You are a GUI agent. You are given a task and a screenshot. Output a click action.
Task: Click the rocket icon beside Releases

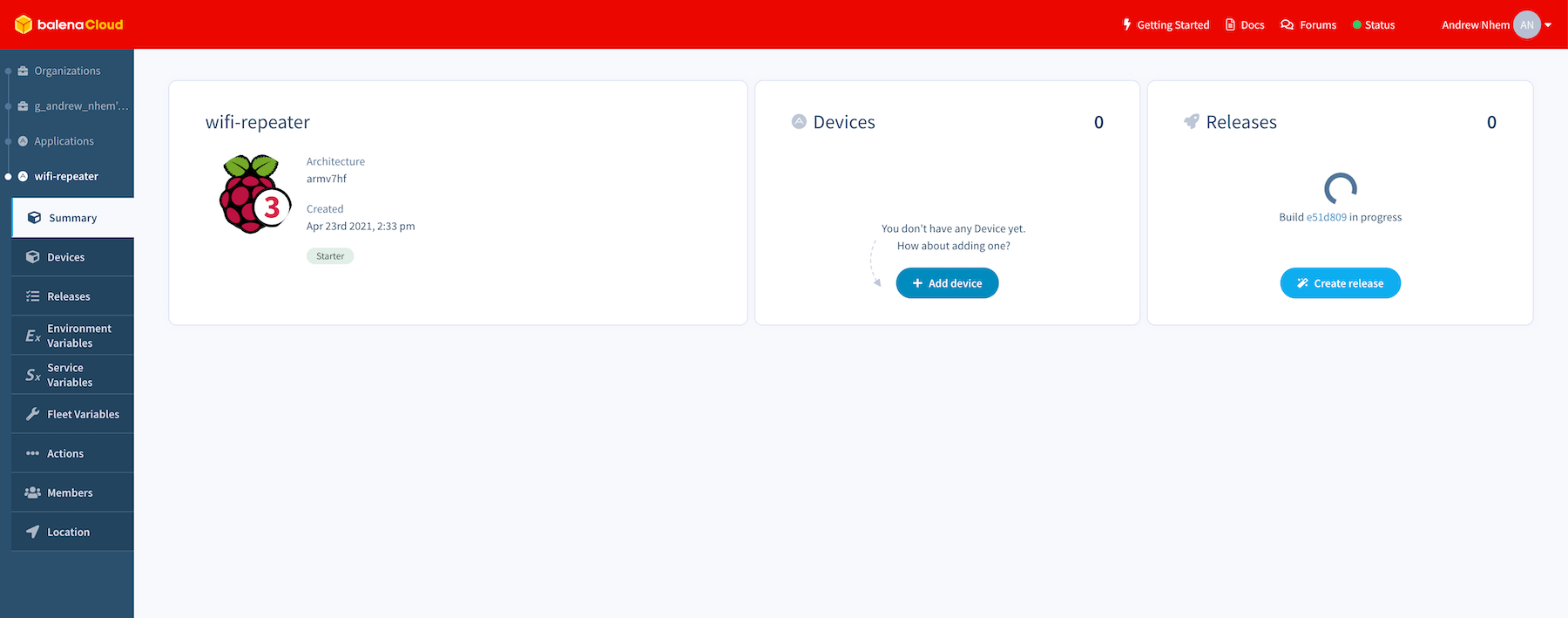(1191, 122)
